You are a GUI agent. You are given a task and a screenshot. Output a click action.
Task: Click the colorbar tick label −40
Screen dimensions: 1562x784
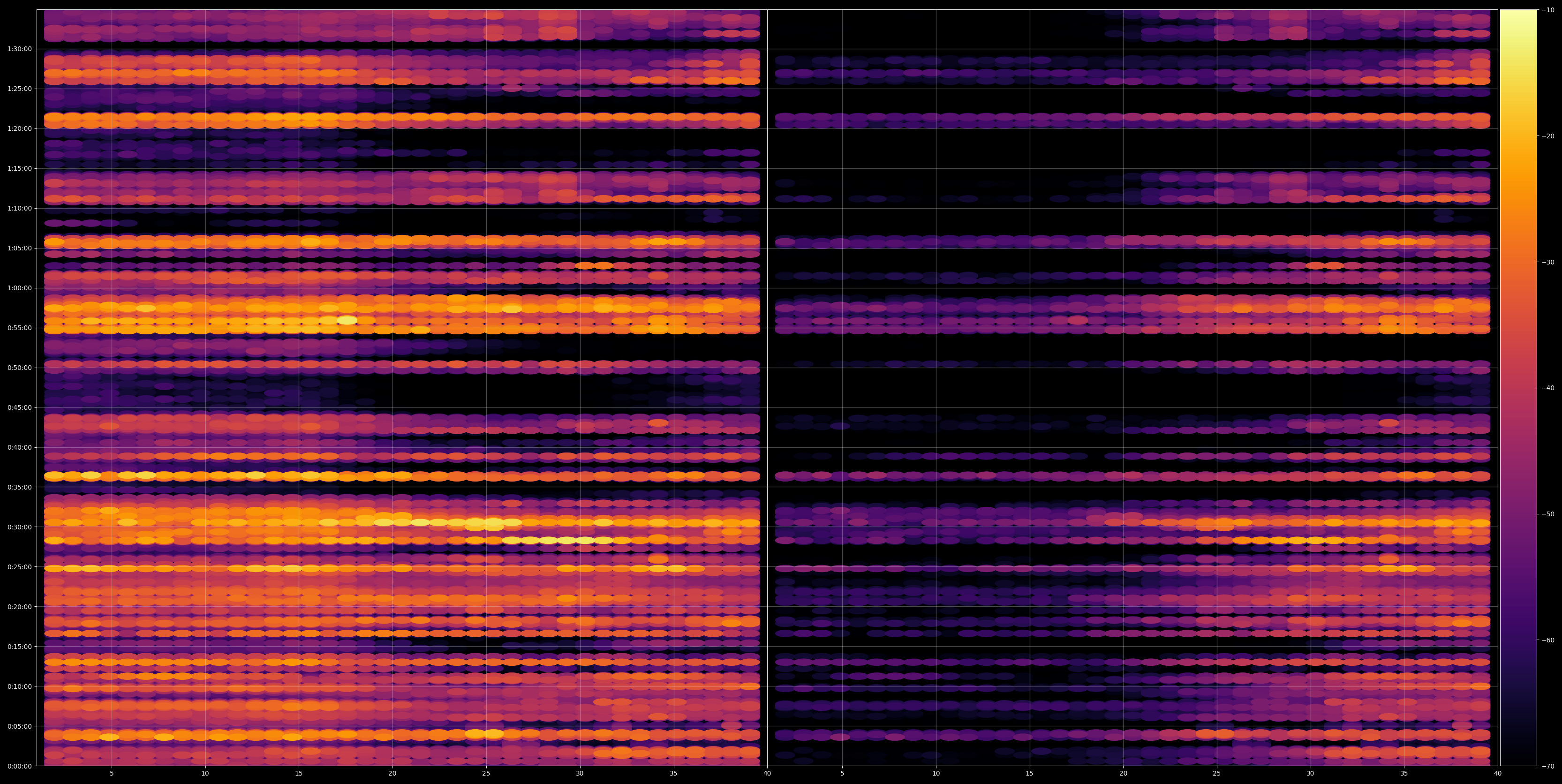[x=1548, y=388]
